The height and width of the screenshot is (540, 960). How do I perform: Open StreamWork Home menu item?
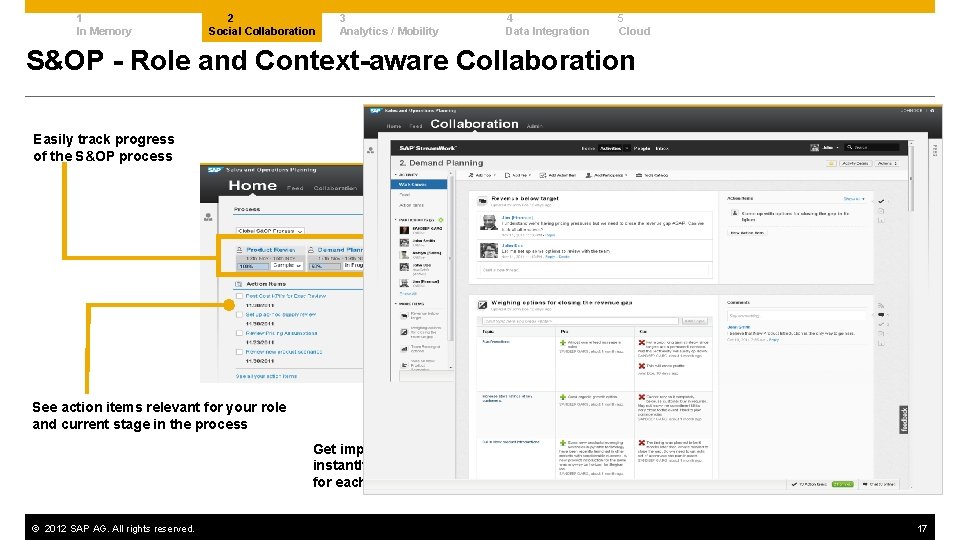tap(588, 148)
